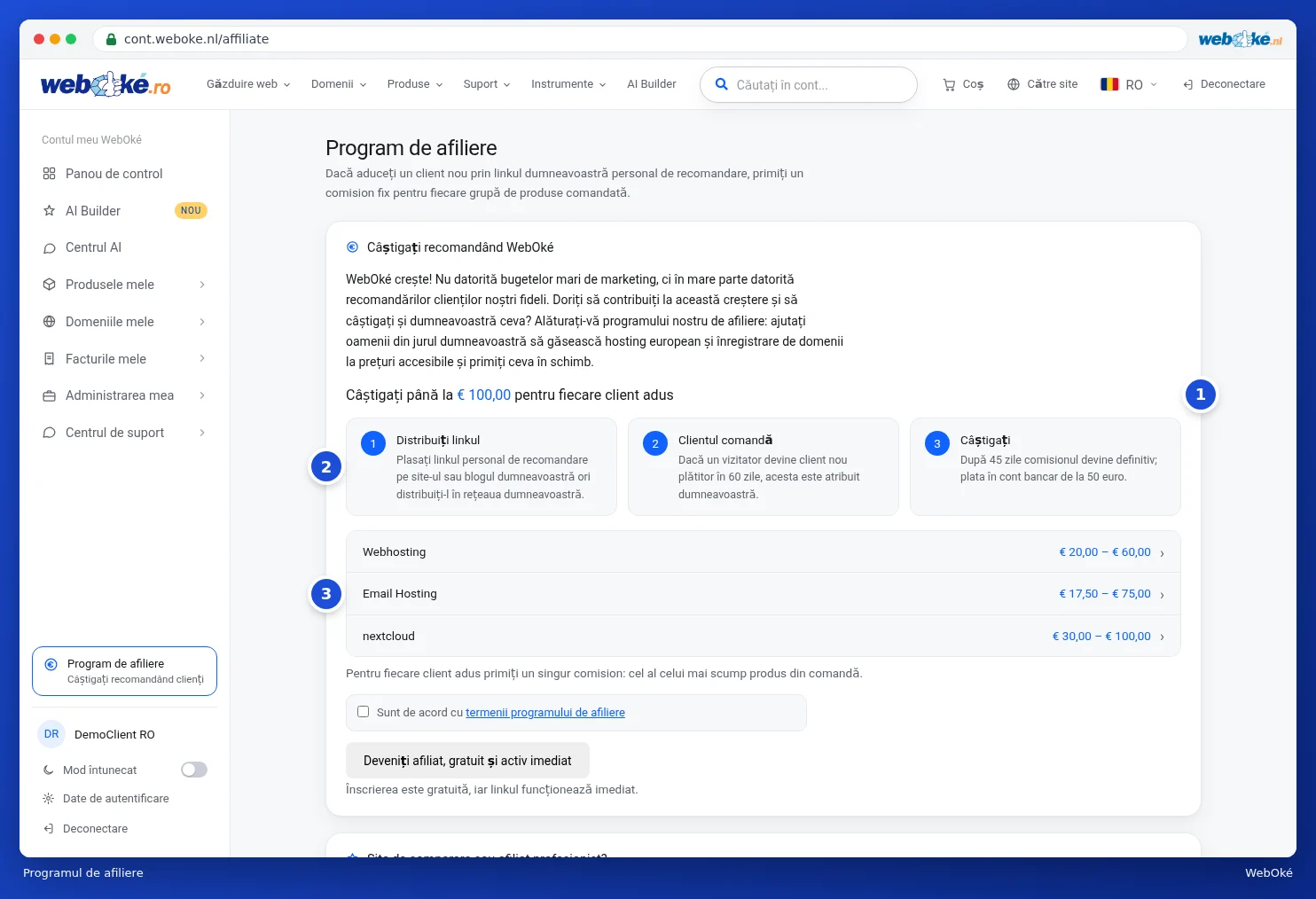
Task: Enable the Mod întunecat switch
Action: point(194,770)
